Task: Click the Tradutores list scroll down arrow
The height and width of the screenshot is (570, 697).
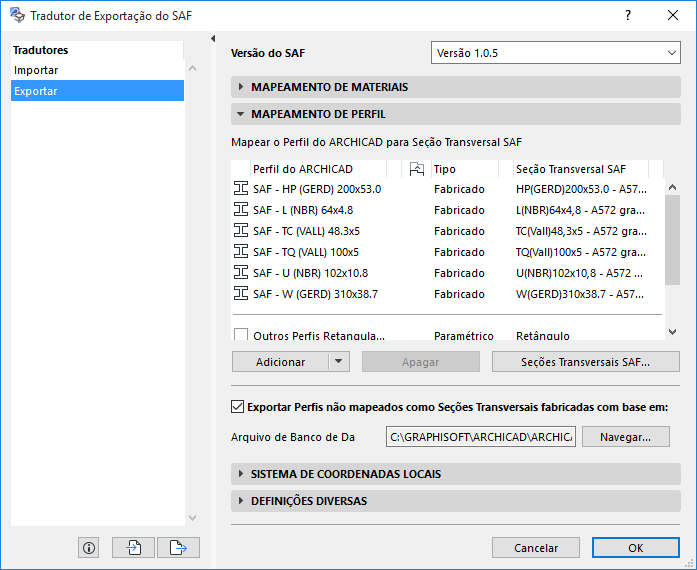Action: pyautogui.click(x=192, y=518)
